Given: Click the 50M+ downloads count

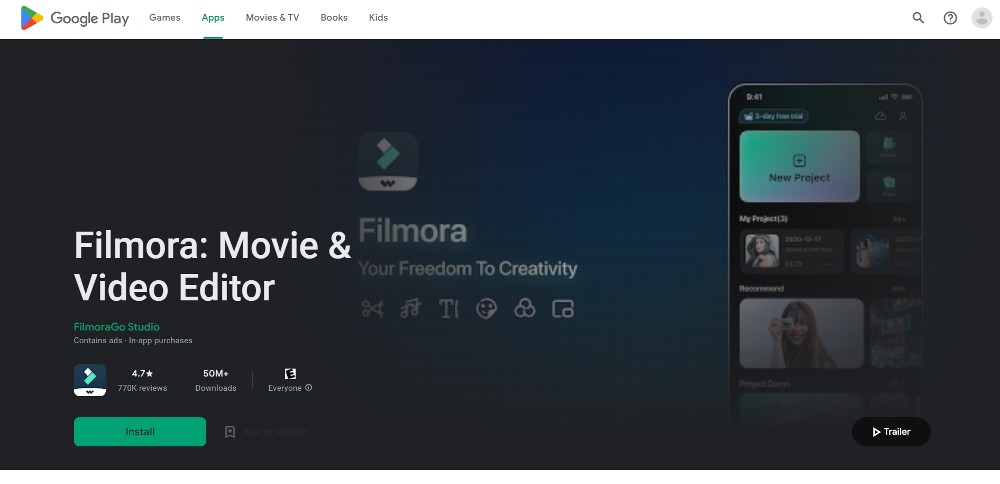Looking at the screenshot, I should [x=216, y=374].
